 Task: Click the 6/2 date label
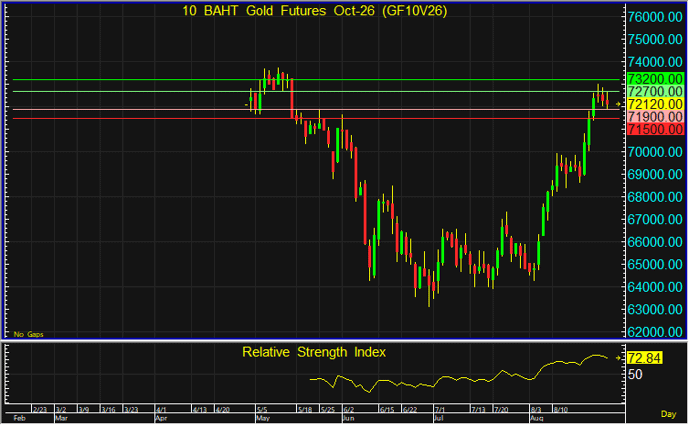[349, 410]
